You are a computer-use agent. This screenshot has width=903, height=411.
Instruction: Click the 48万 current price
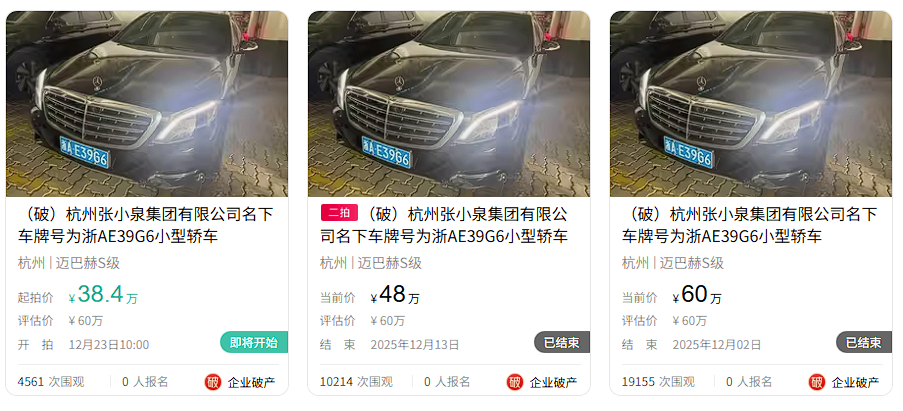(x=395, y=295)
